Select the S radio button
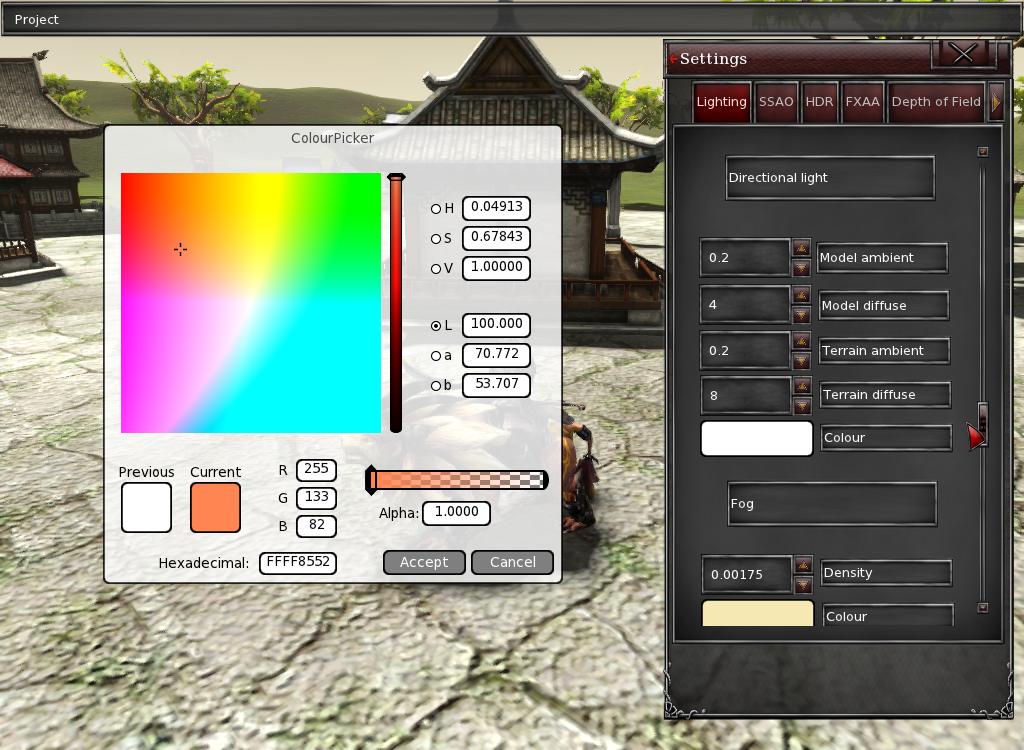Viewport: 1024px width, 750px height. 436,239
